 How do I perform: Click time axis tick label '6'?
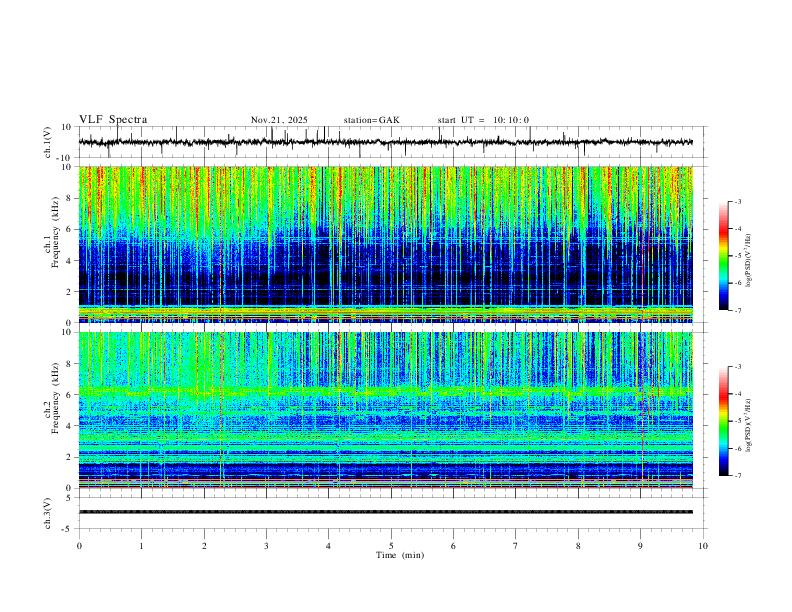tap(454, 546)
